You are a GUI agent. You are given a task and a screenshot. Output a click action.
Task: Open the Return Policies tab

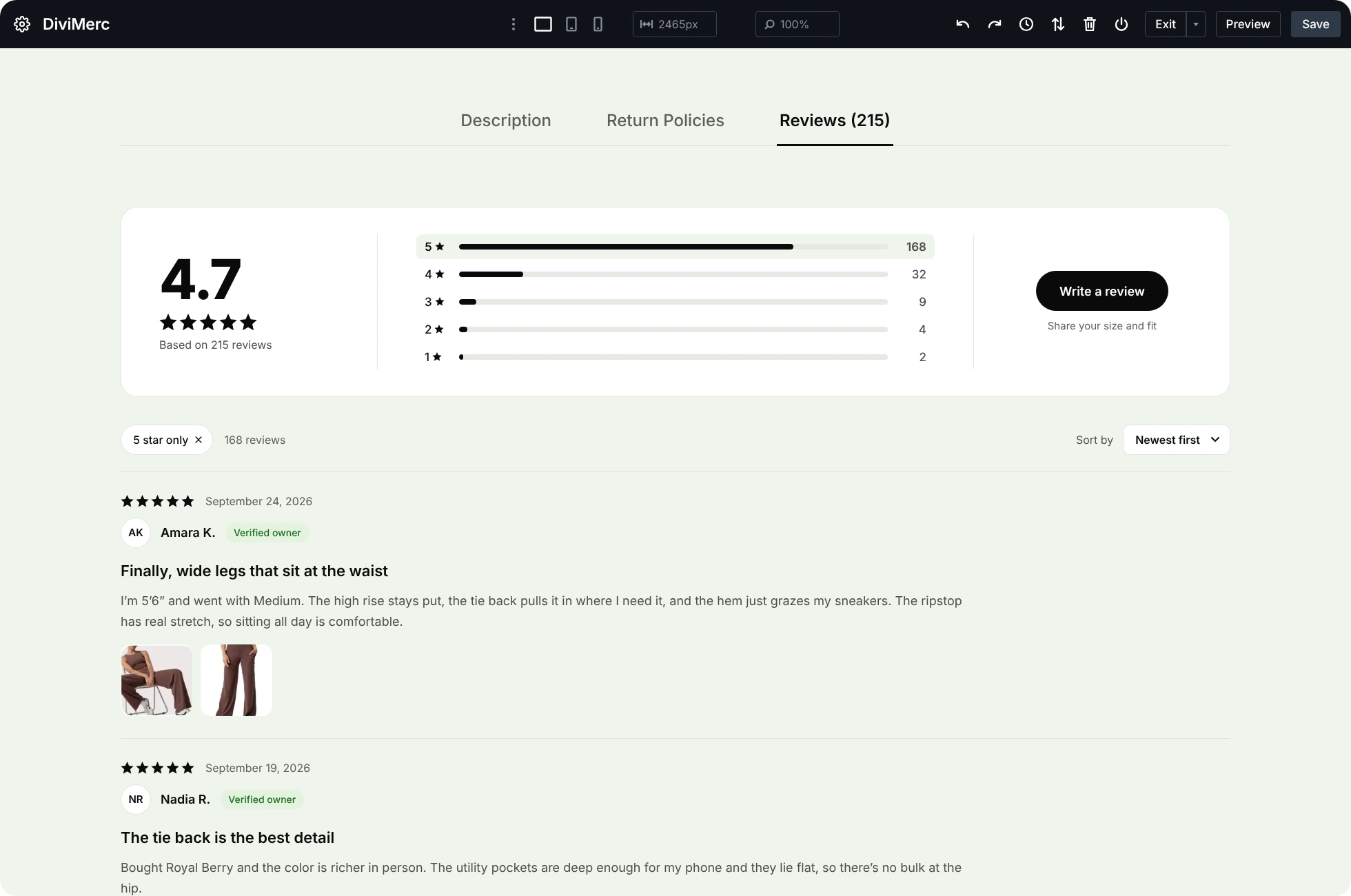tap(665, 121)
